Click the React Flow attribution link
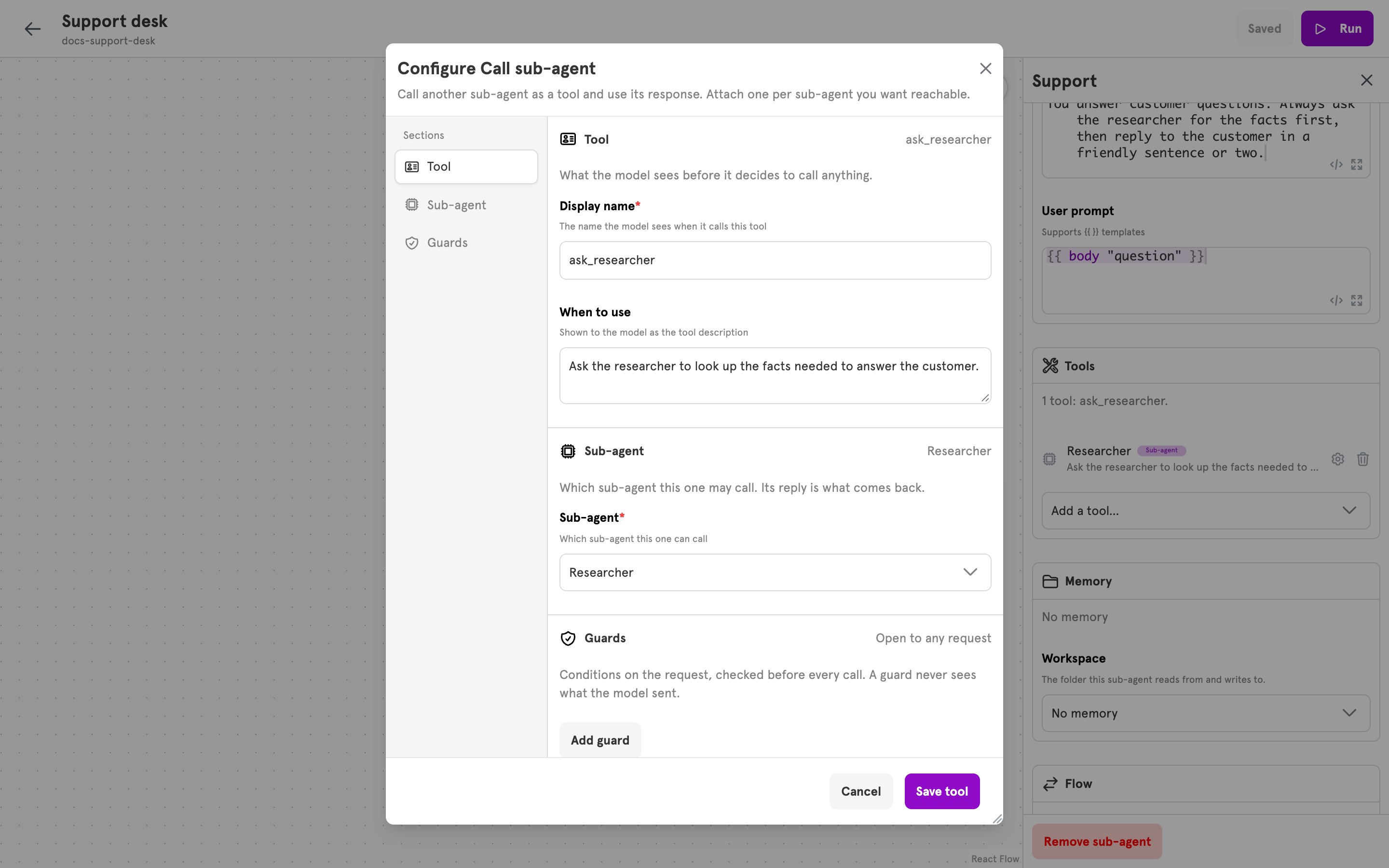The width and height of the screenshot is (1389, 868). pos(994,859)
